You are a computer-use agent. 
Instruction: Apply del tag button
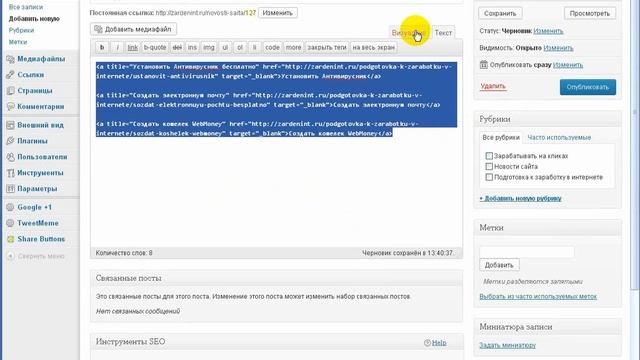click(x=177, y=47)
